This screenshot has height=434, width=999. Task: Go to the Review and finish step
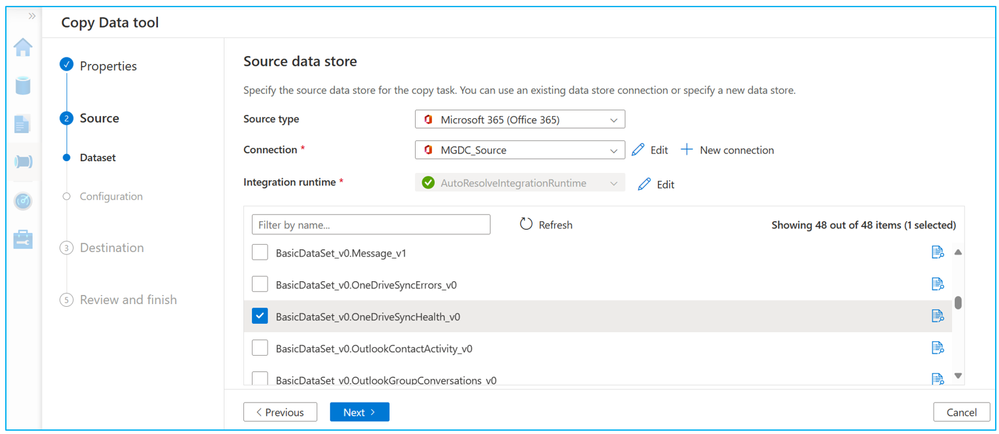point(128,300)
